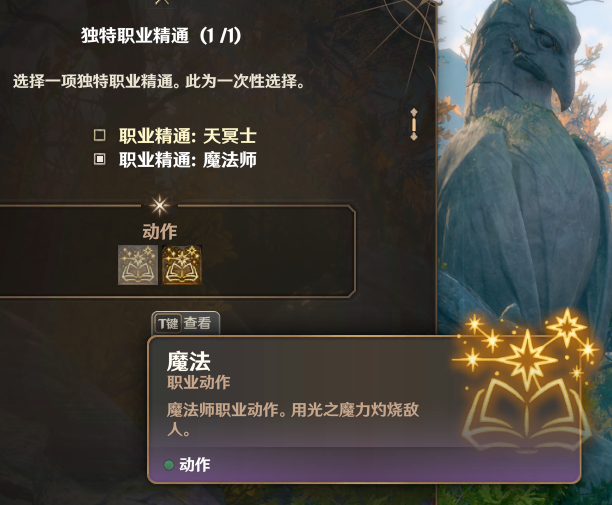612x505 pixels.
Task: Click the 动作 section heading
Action: [x=160, y=231]
